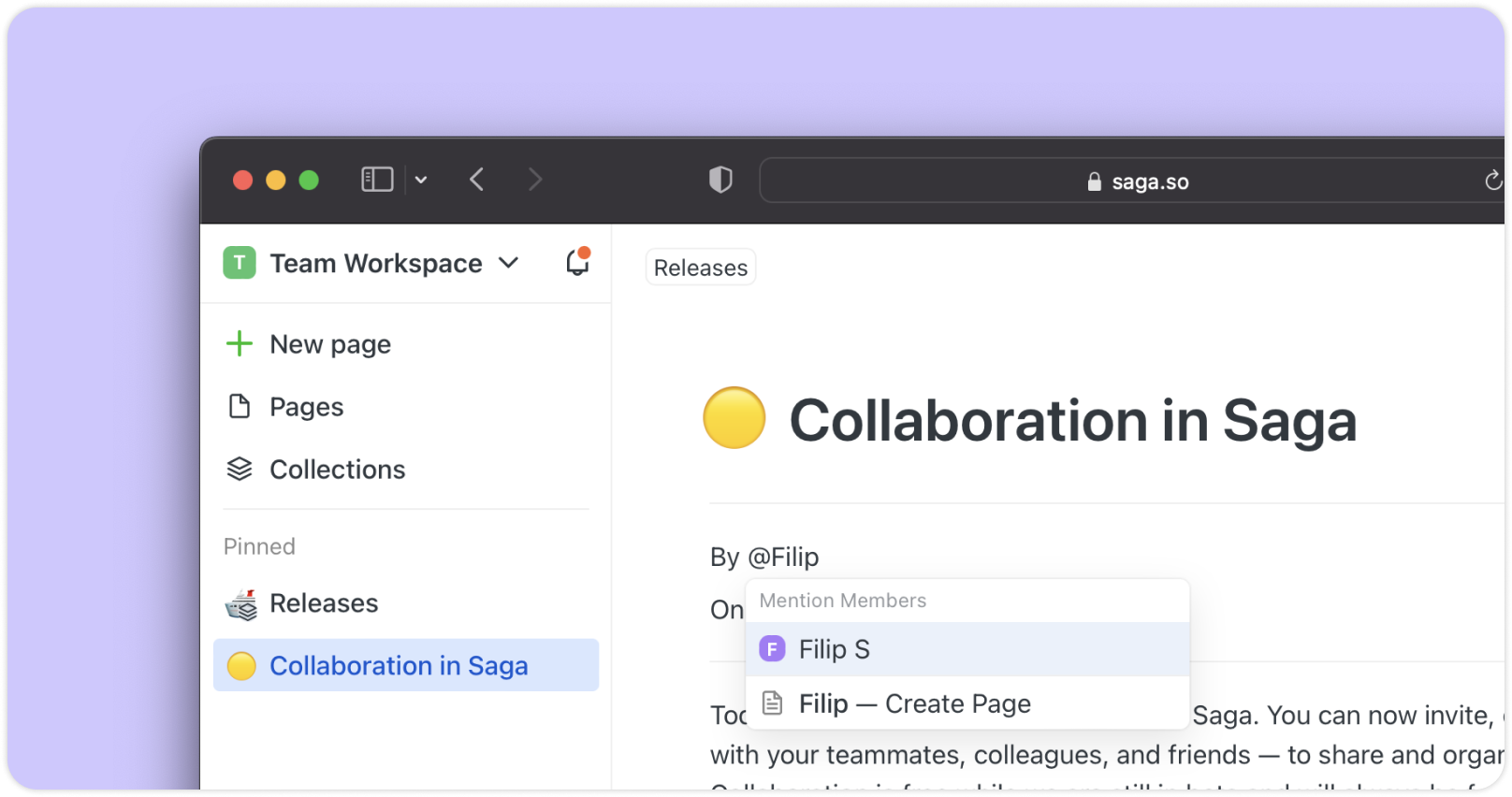Navigate back in browser history
The image size is (1512, 797).
tap(477, 180)
